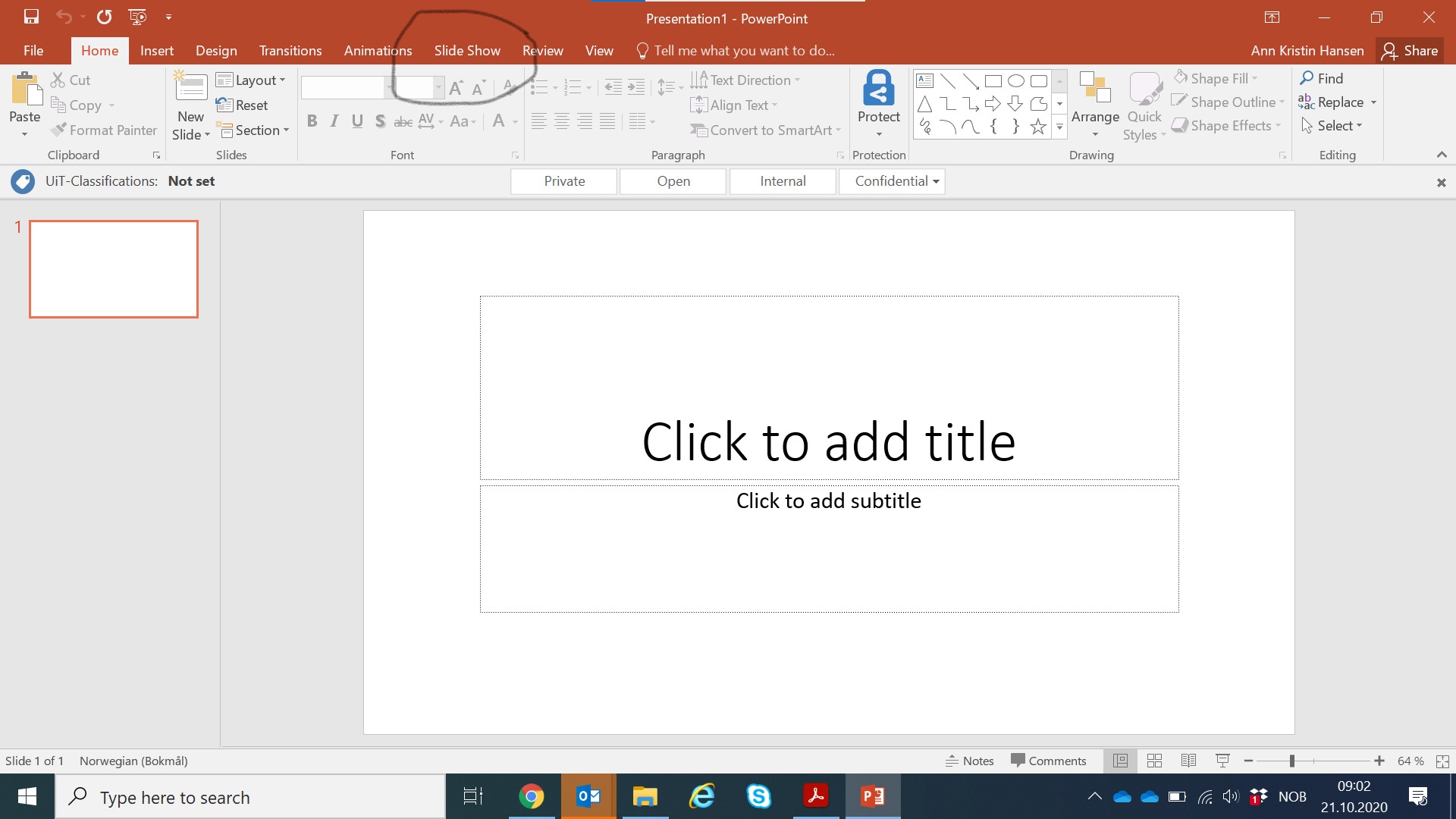Screen dimensions: 1456x819
Task: Toggle the Comments pane in the status bar
Action: [x=1048, y=761]
